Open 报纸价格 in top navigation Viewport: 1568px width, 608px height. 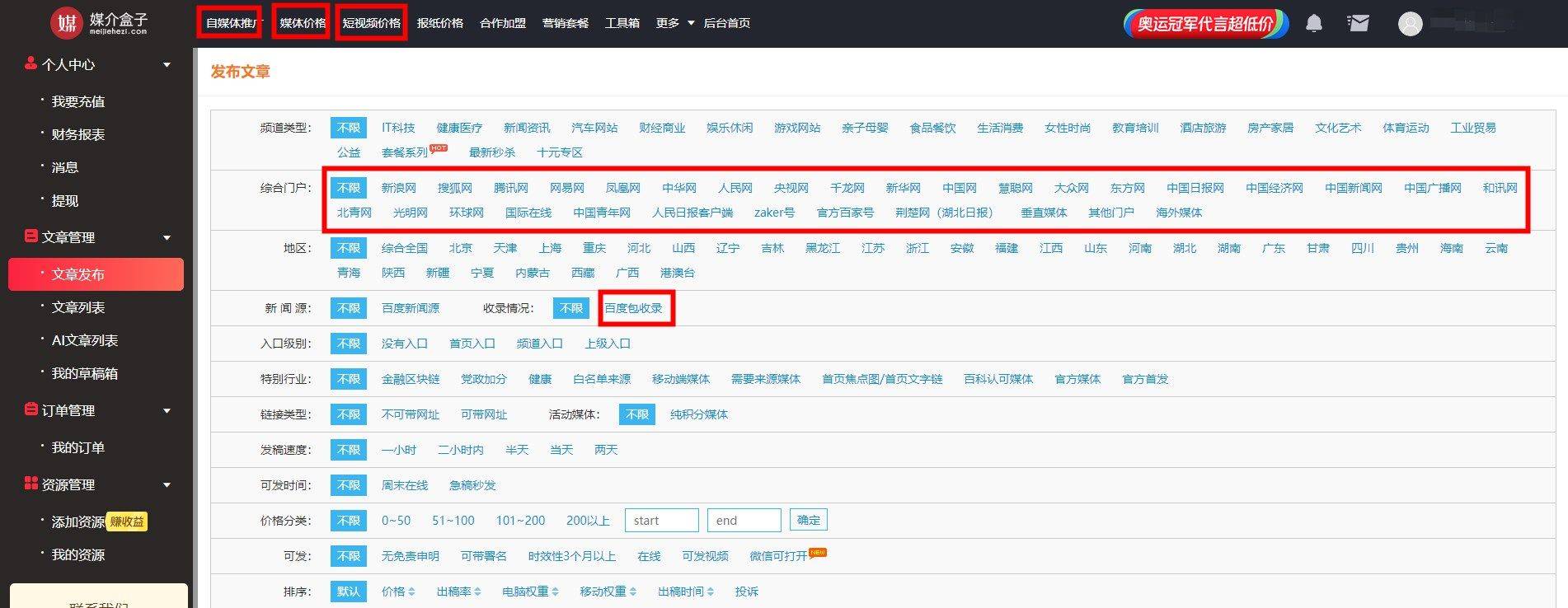pos(440,23)
